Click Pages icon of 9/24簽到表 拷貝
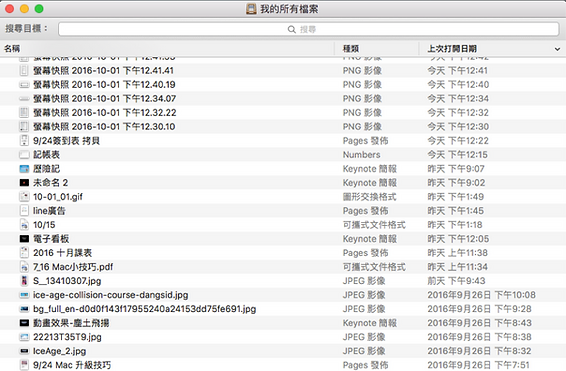This screenshot has height=371, width=566. [24, 141]
